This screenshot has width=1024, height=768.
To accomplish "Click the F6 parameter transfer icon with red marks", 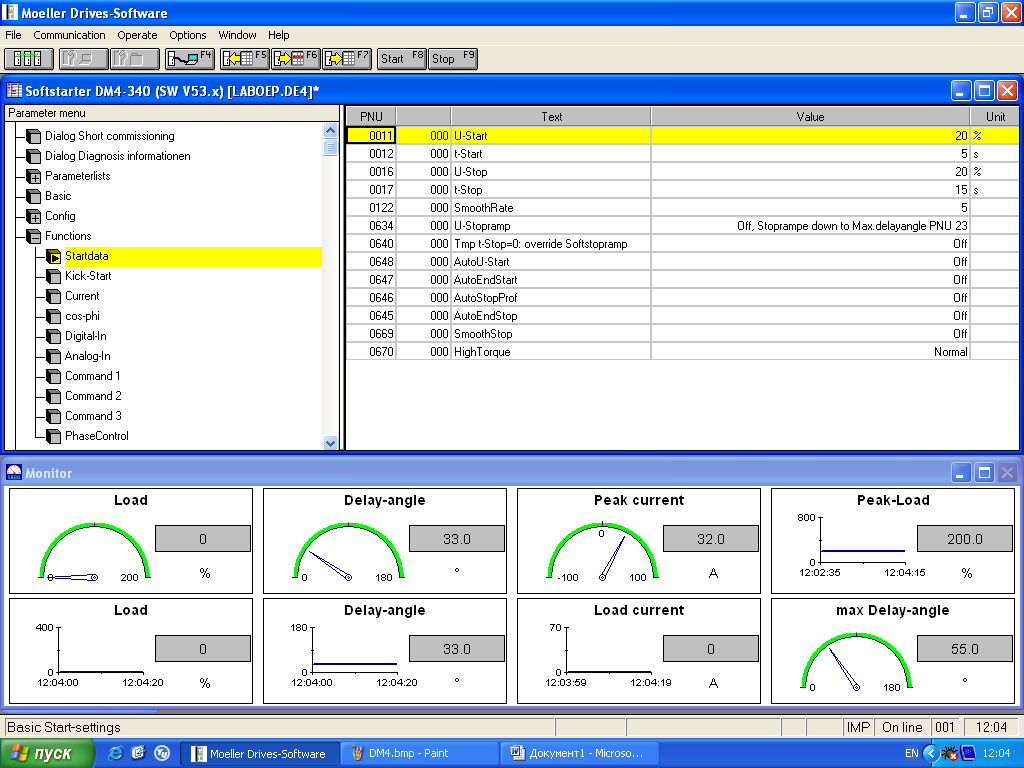I will tap(295, 59).
